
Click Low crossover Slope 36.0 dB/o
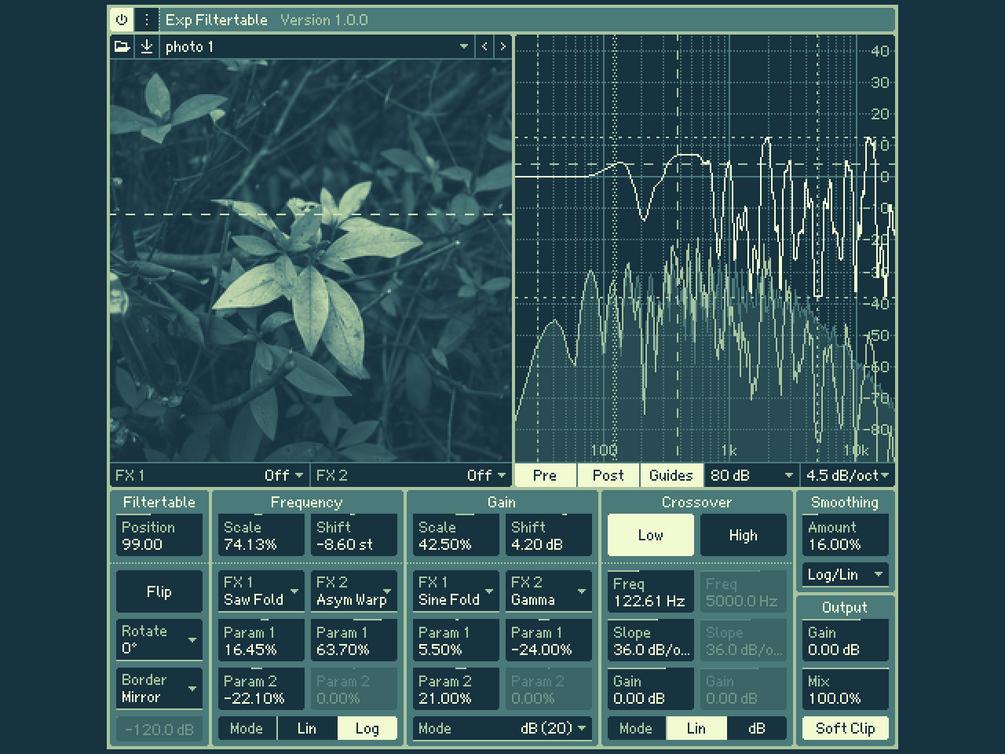(x=651, y=640)
